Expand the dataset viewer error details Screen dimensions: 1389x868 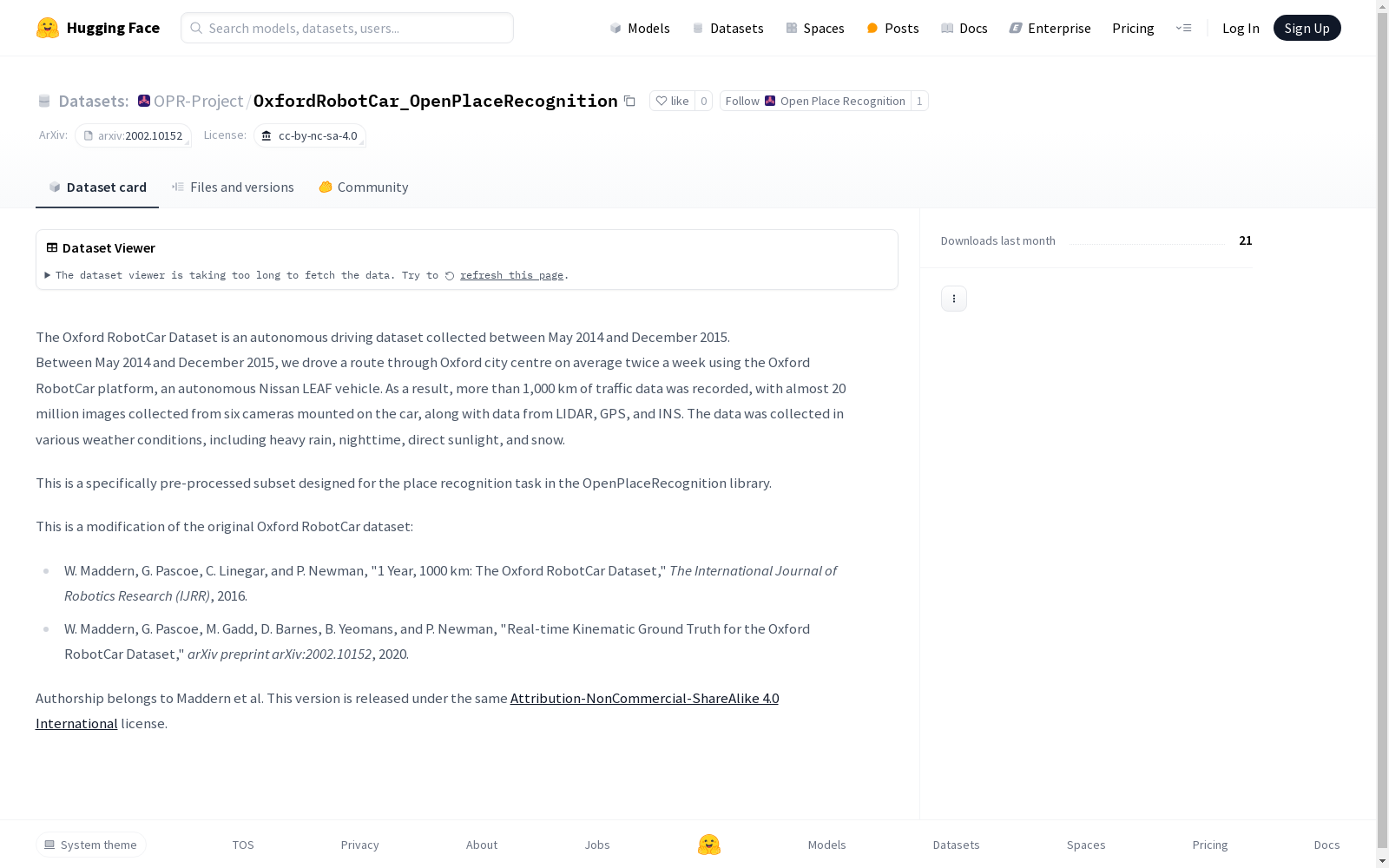pyautogui.click(x=48, y=275)
